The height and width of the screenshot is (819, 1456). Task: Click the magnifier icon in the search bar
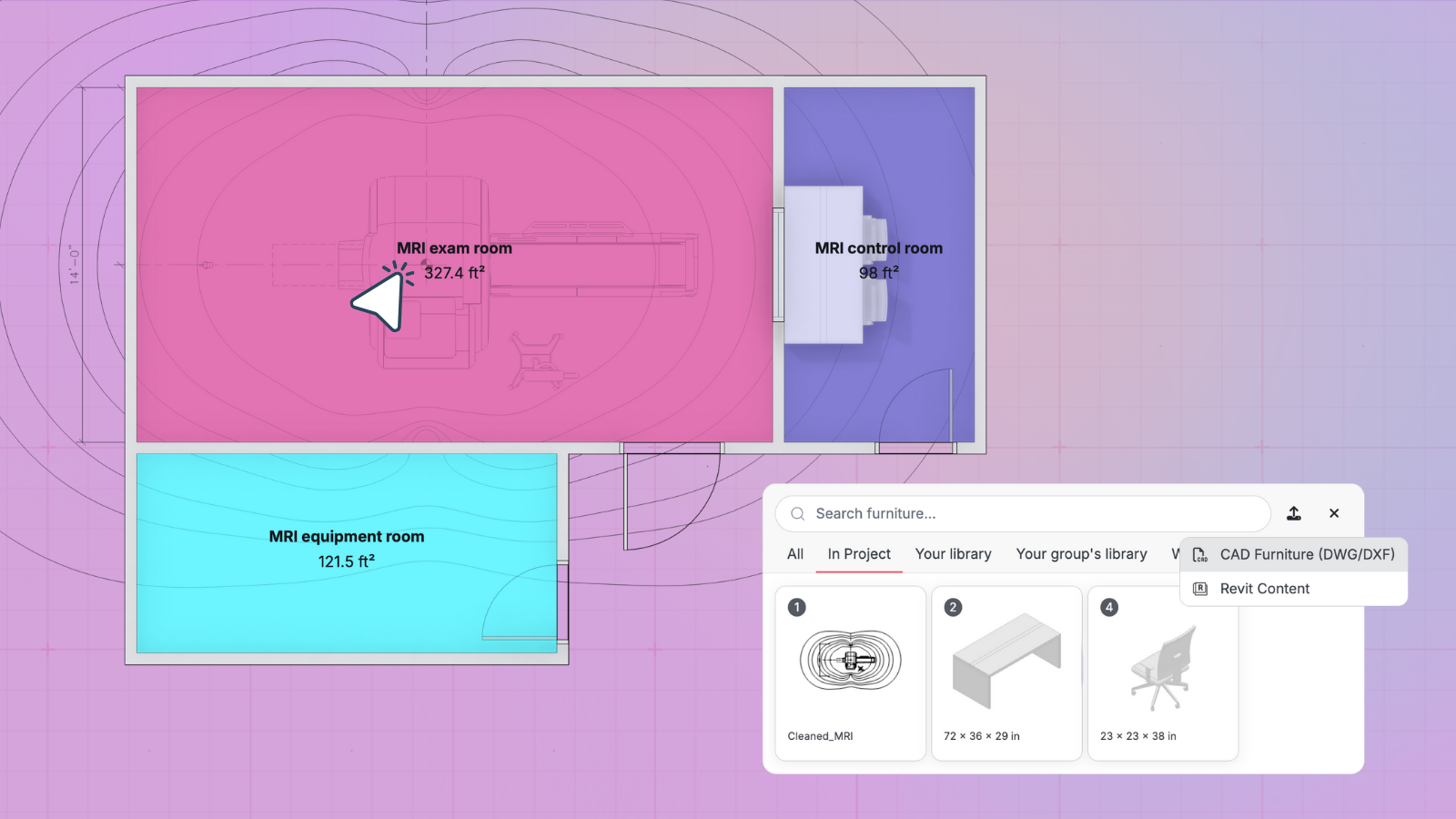pos(797,513)
